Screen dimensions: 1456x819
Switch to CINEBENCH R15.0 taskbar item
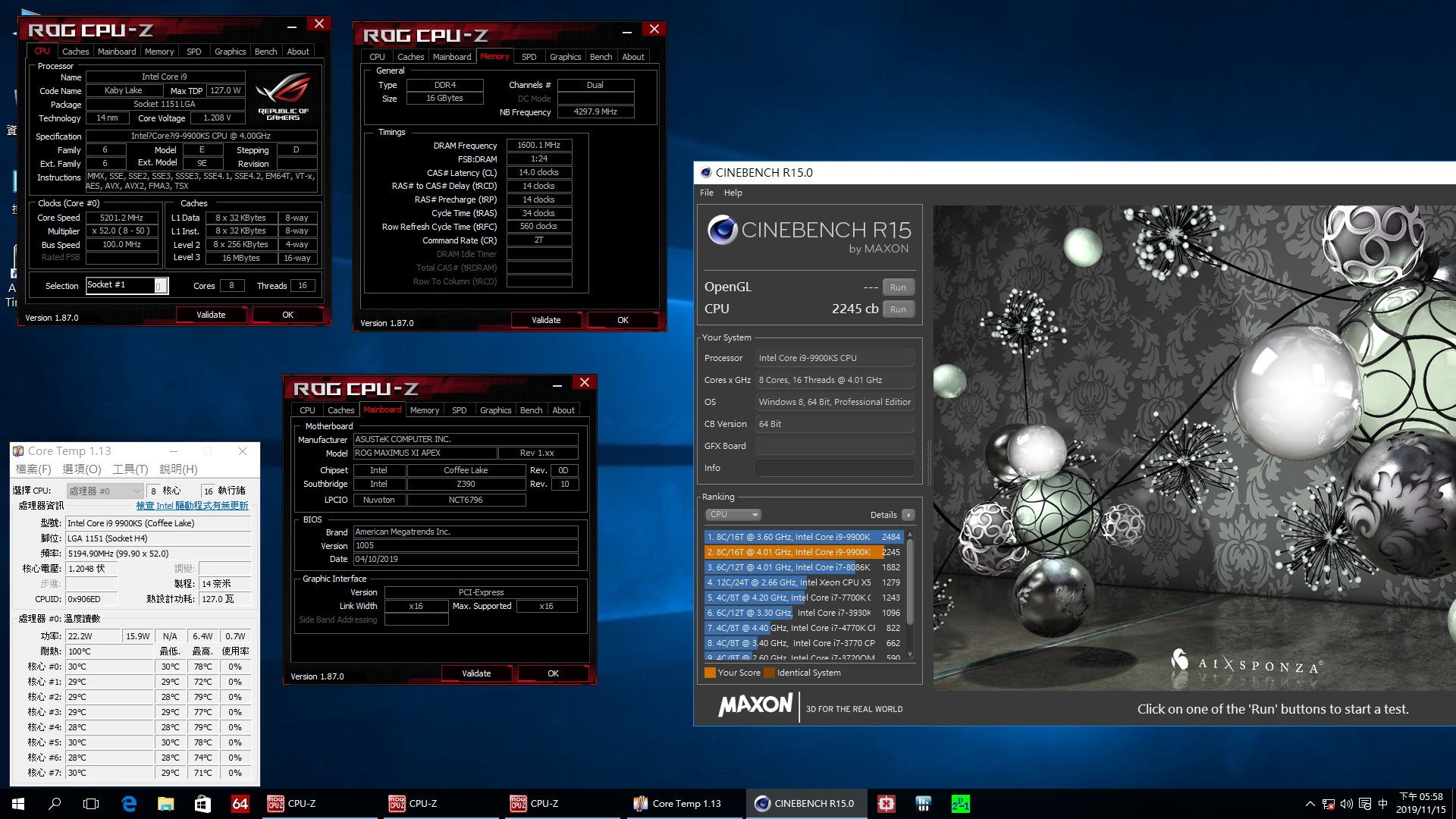[806, 804]
